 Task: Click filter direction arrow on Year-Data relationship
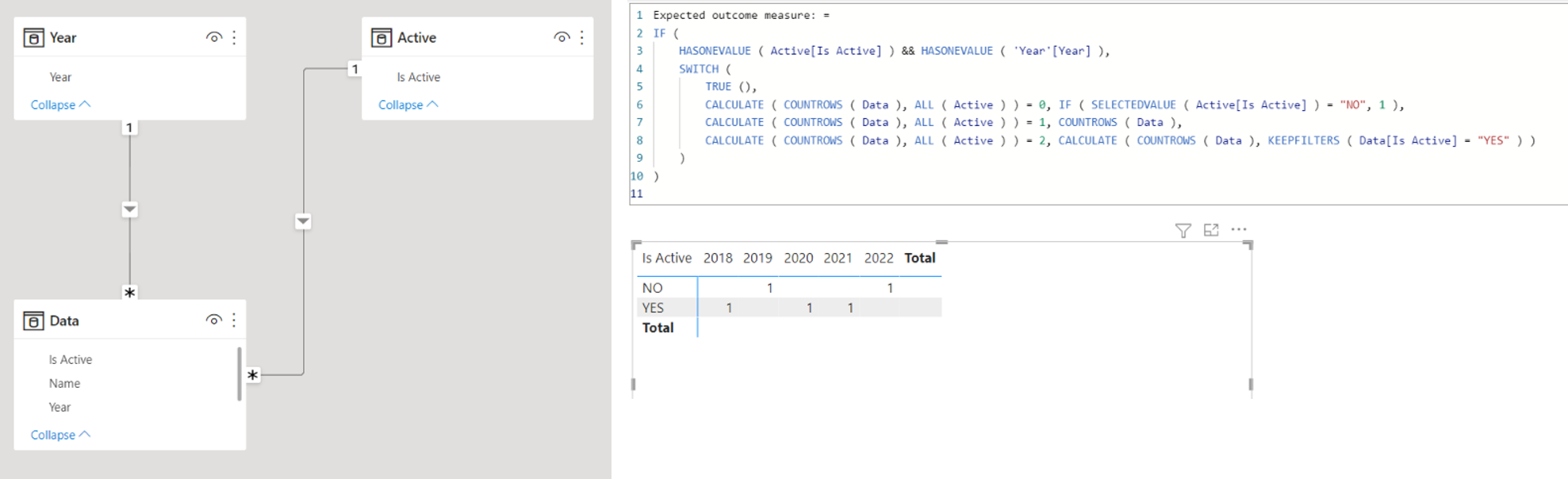(x=130, y=209)
